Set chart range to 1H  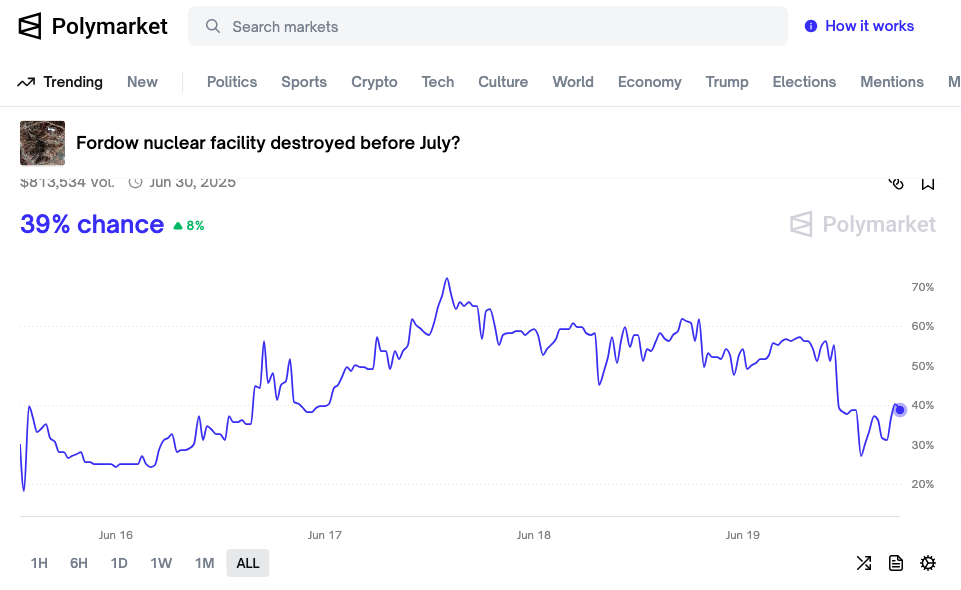39,563
